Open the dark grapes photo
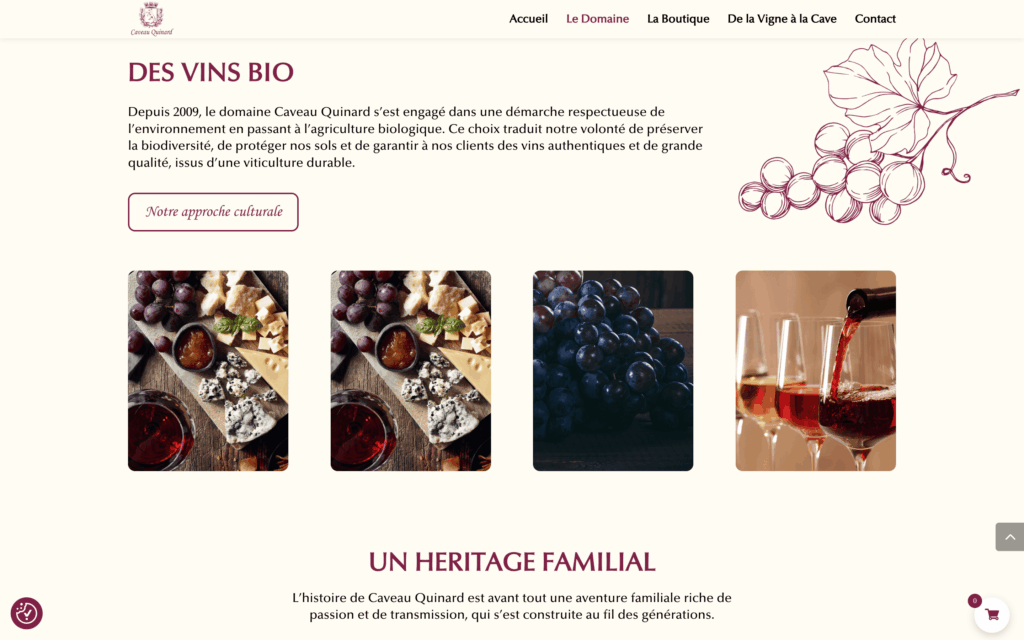1024x640 pixels. [x=613, y=371]
